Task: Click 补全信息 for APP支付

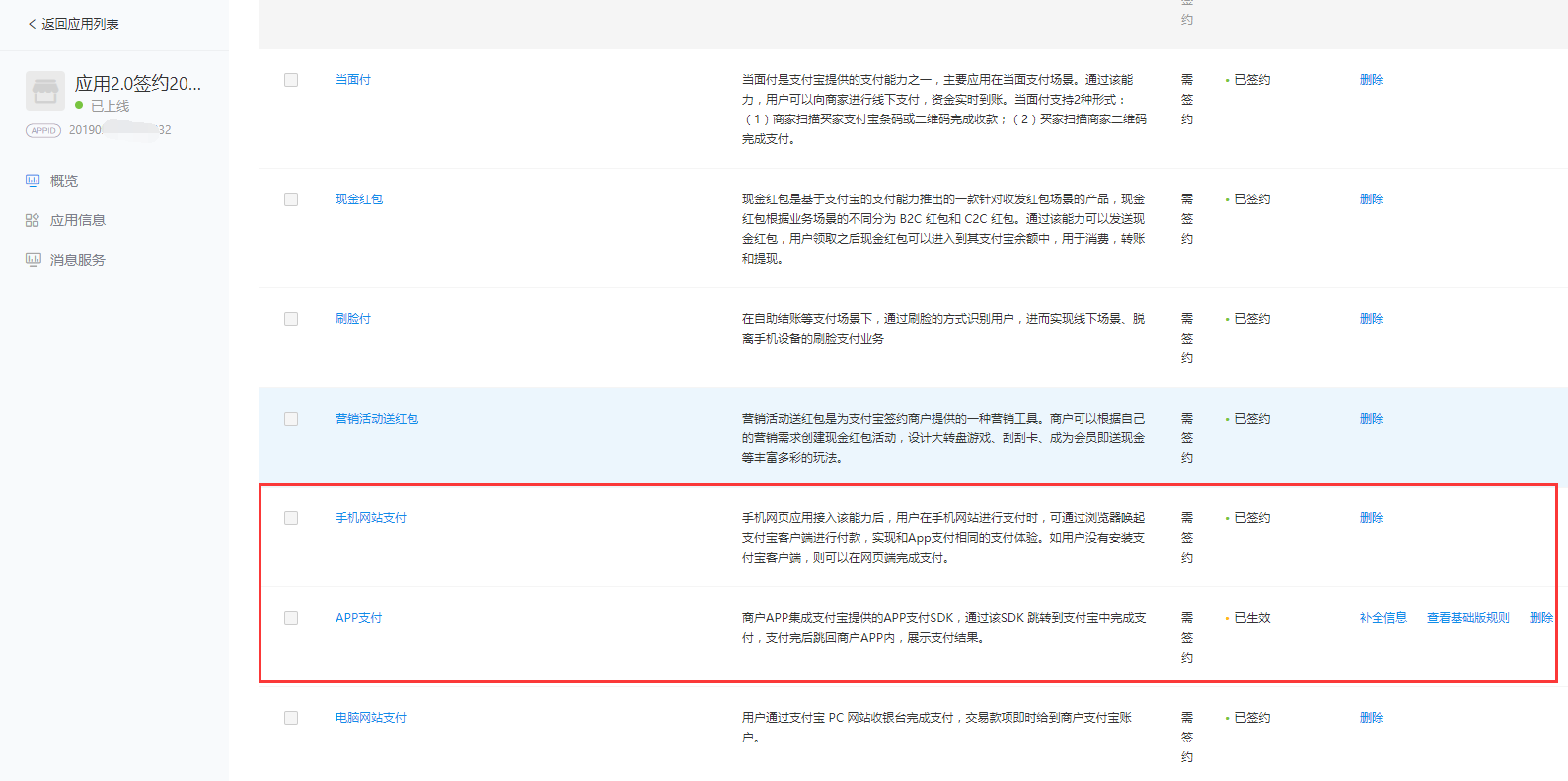Action: [1383, 618]
